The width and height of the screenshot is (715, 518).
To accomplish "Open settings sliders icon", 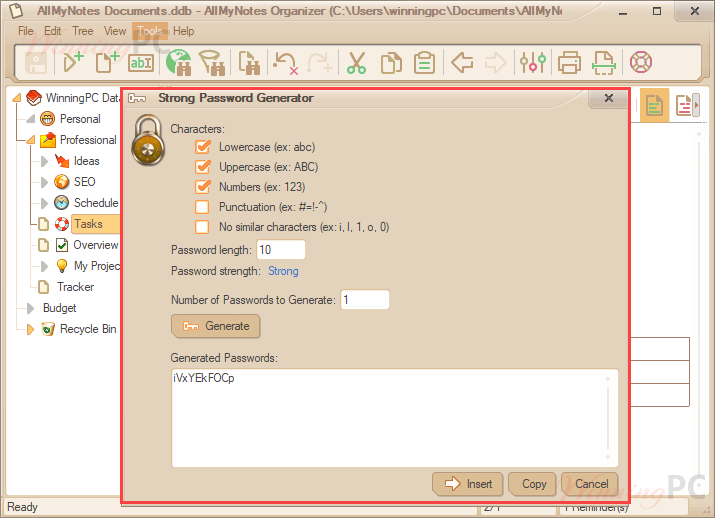I will [x=533, y=62].
